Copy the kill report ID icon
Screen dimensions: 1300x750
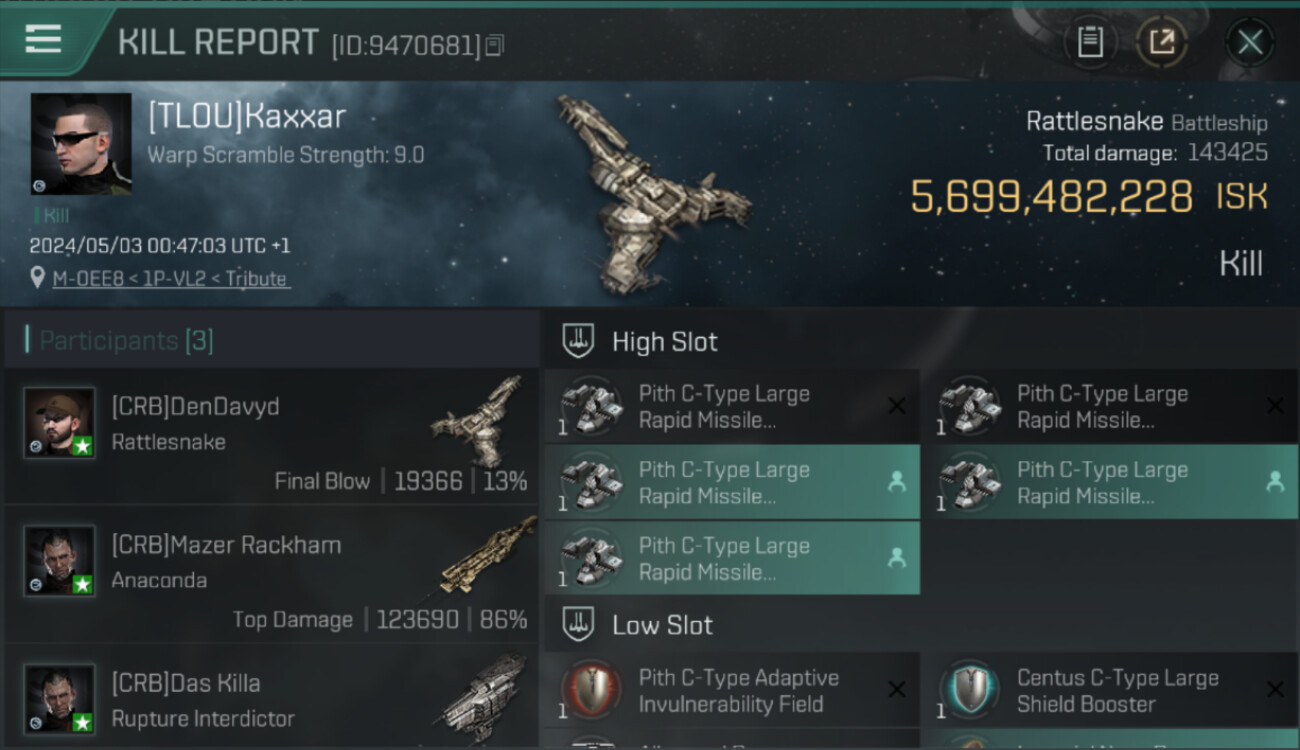[495, 45]
